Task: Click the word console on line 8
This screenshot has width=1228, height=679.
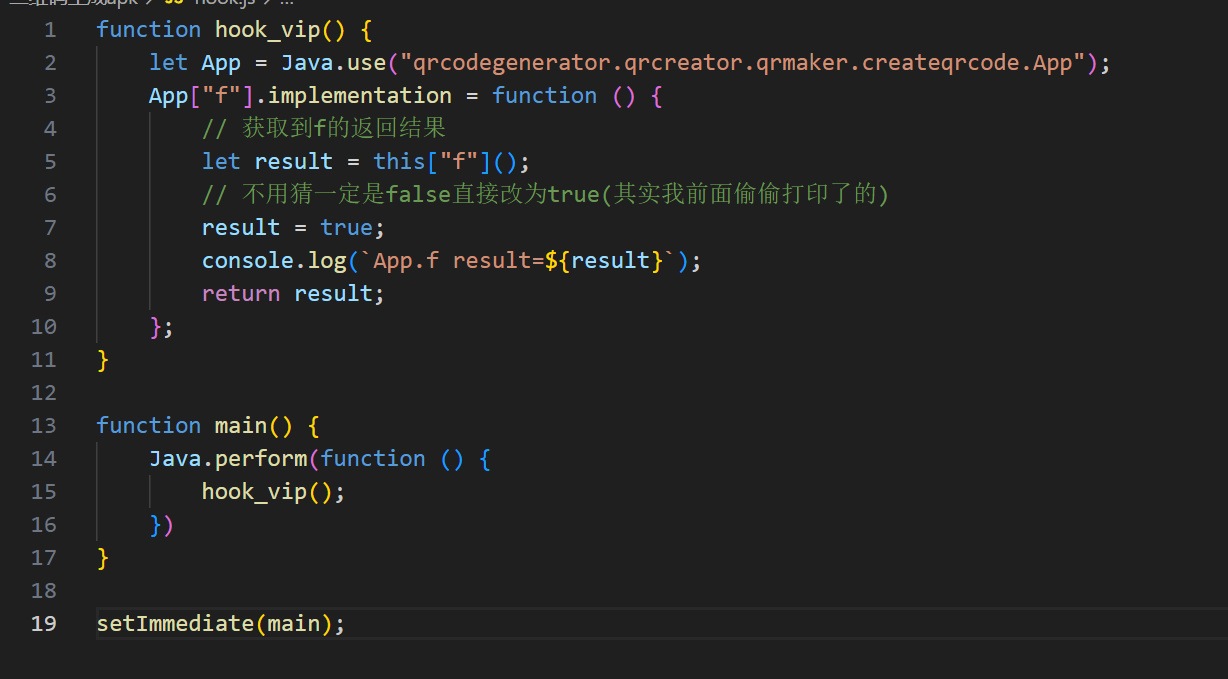Action: [248, 261]
